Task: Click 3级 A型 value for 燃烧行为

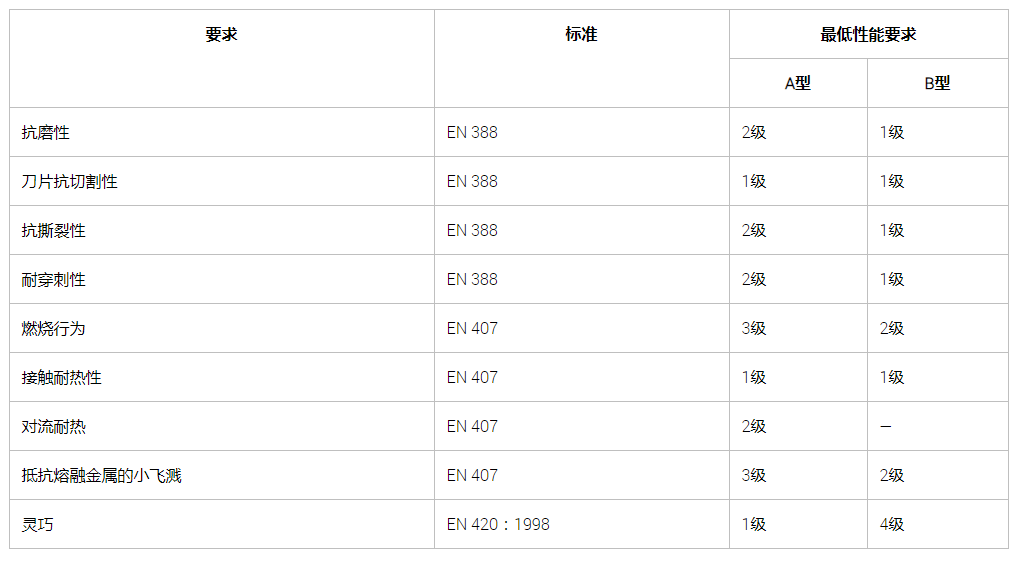Action: point(754,328)
